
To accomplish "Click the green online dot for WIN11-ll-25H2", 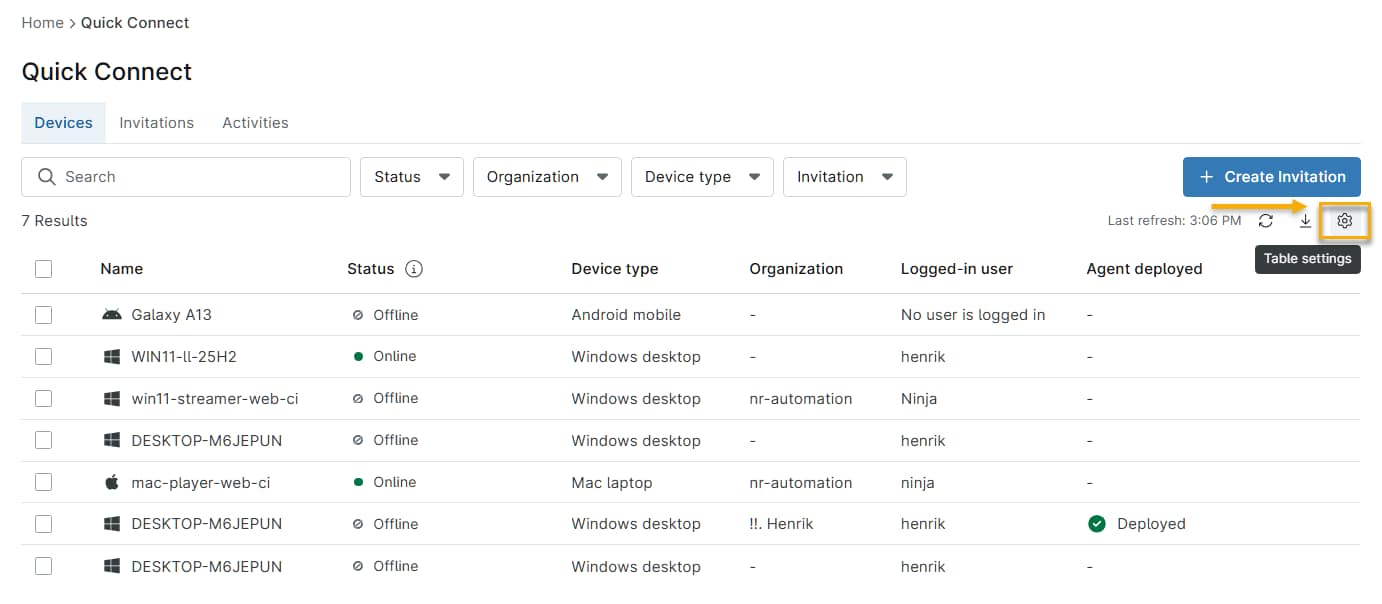I will [358, 357].
